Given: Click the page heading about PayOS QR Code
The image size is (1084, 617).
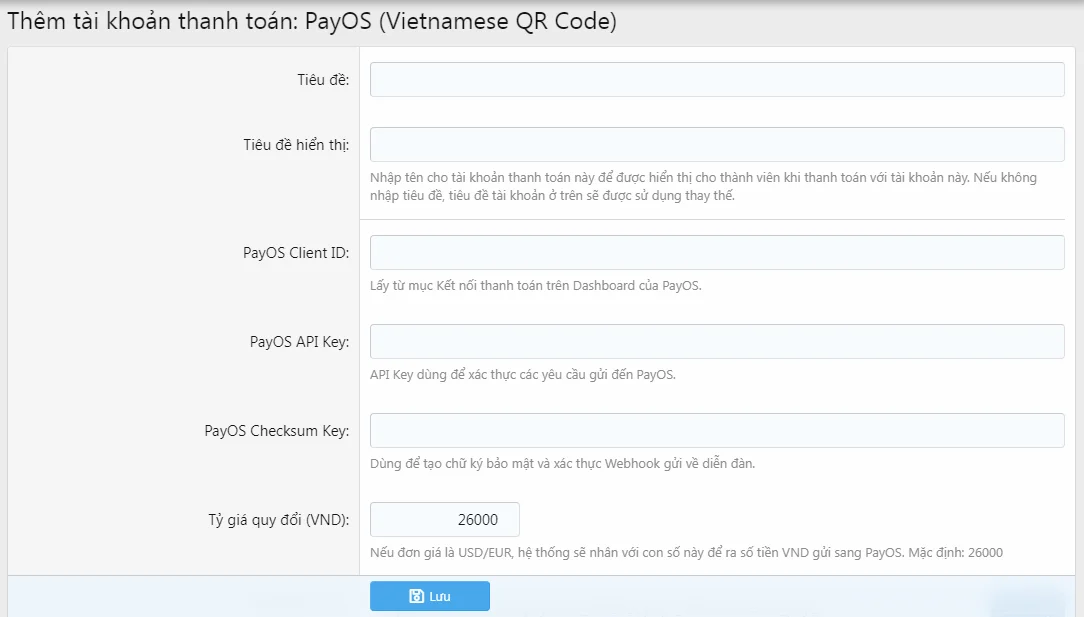Looking at the screenshot, I should click(x=312, y=22).
